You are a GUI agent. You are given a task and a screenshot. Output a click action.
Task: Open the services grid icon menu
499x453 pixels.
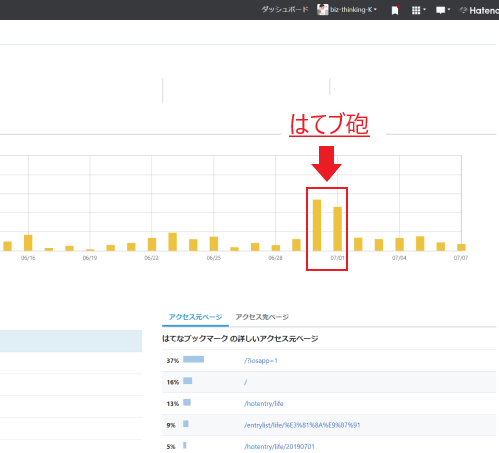click(419, 10)
